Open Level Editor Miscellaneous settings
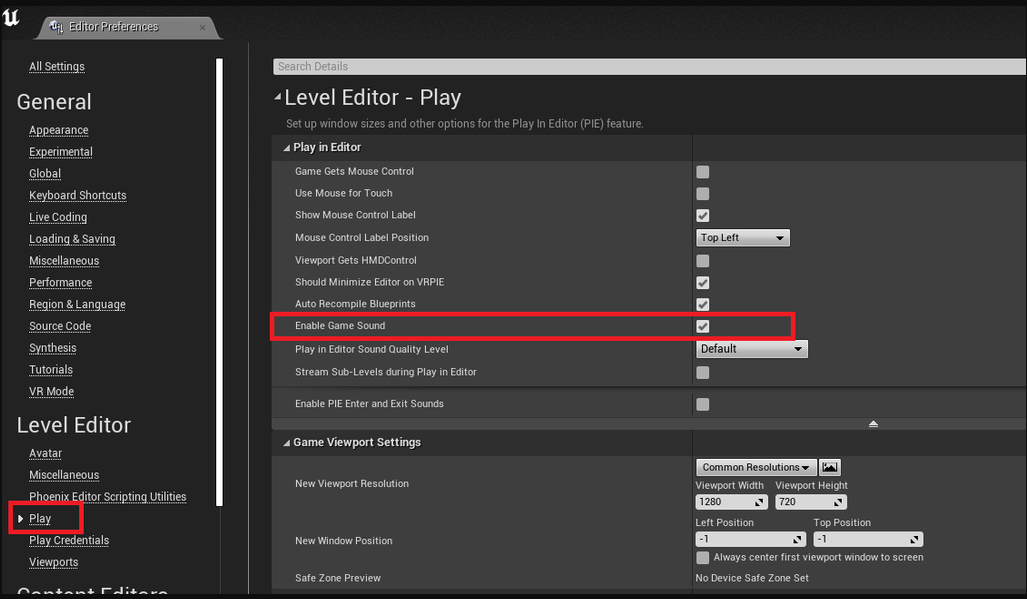1027x599 pixels. (x=64, y=475)
